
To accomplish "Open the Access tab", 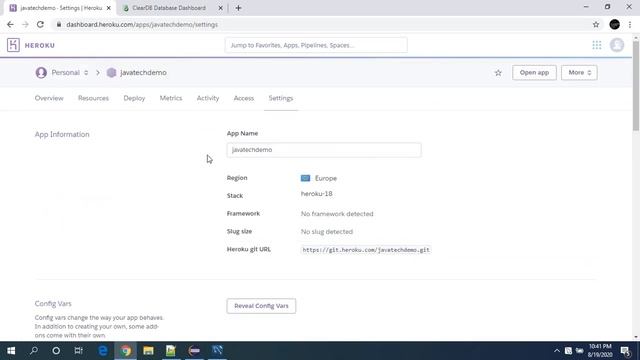I will coord(244,98).
